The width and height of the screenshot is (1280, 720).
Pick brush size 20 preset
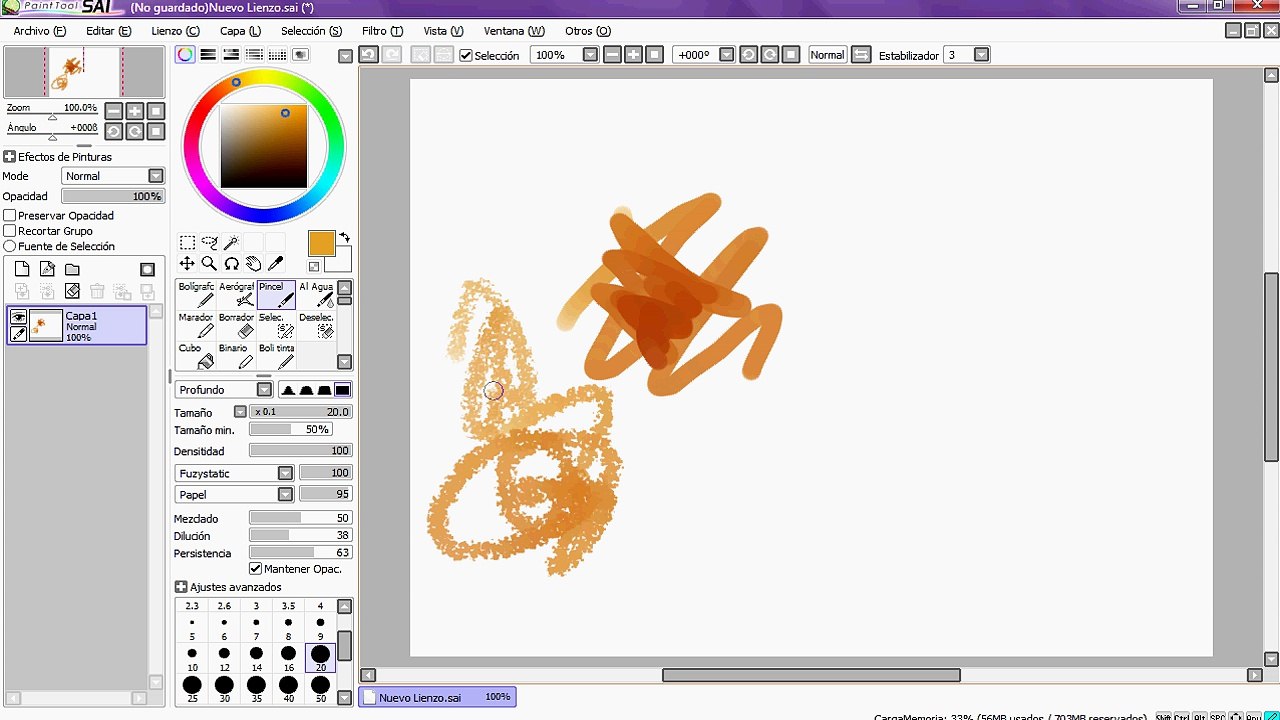pyautogui.click(x=320, y=658)
